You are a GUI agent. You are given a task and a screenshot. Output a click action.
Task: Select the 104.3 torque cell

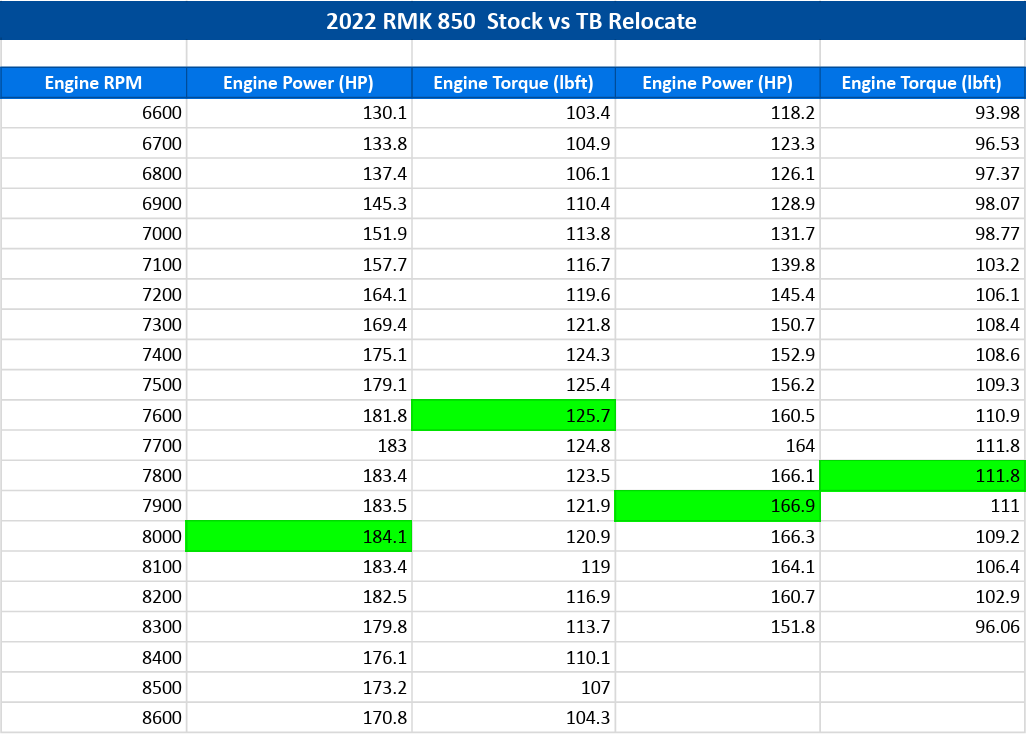(x=513, y=717)
